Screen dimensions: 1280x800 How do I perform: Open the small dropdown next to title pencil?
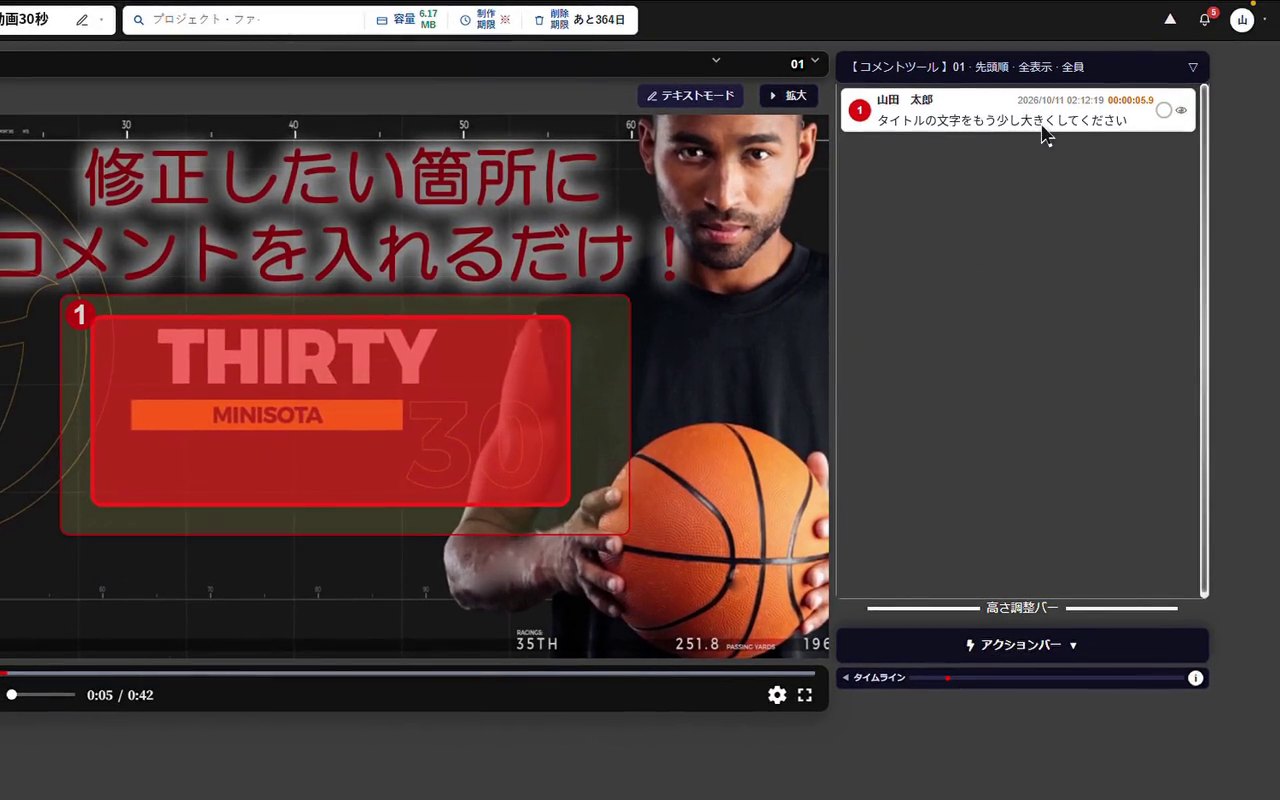coord(101,20)
